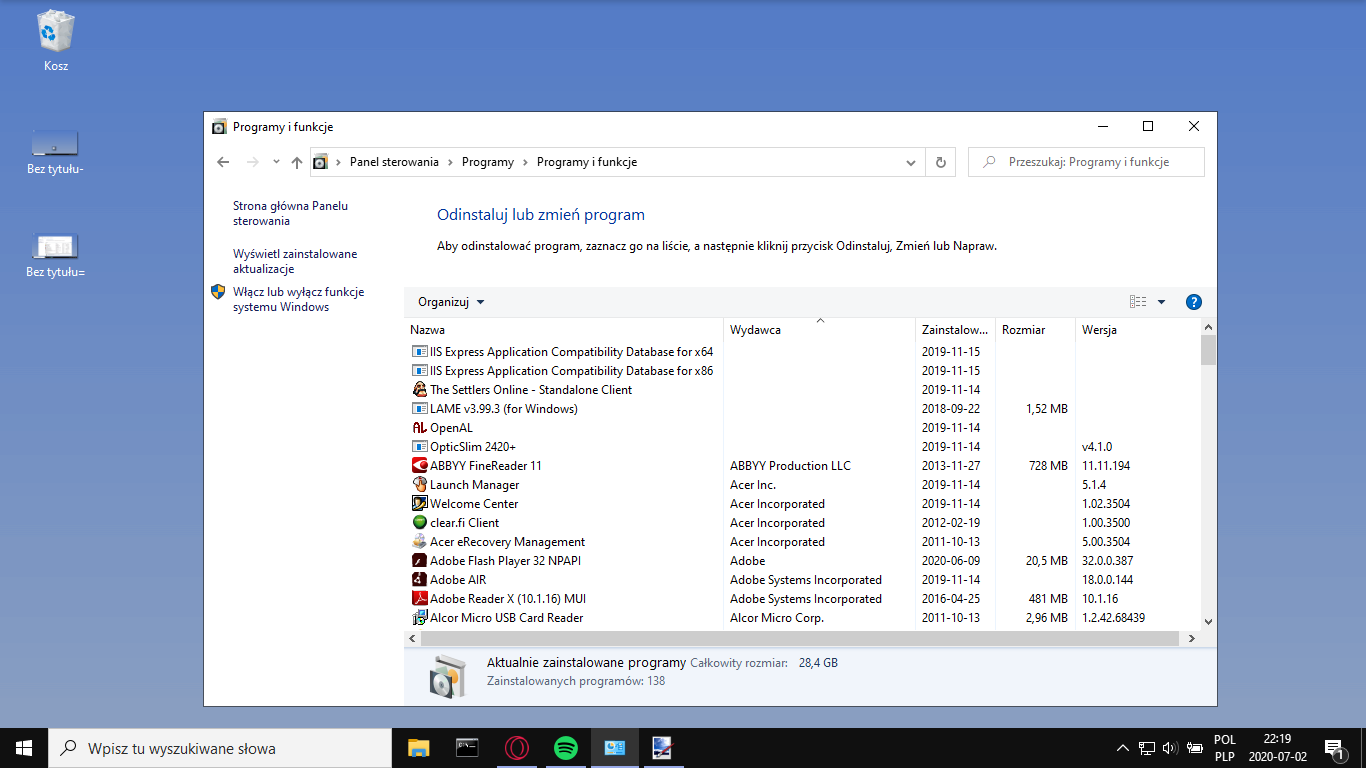The image size is (1366, 768).
Task: Sort list by Wydawca column header
Action: pos(820,330)
